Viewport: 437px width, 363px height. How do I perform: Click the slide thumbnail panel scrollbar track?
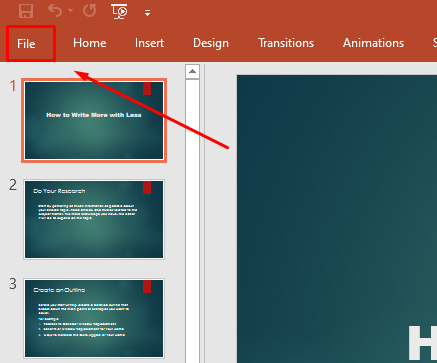tap(192, 221)
